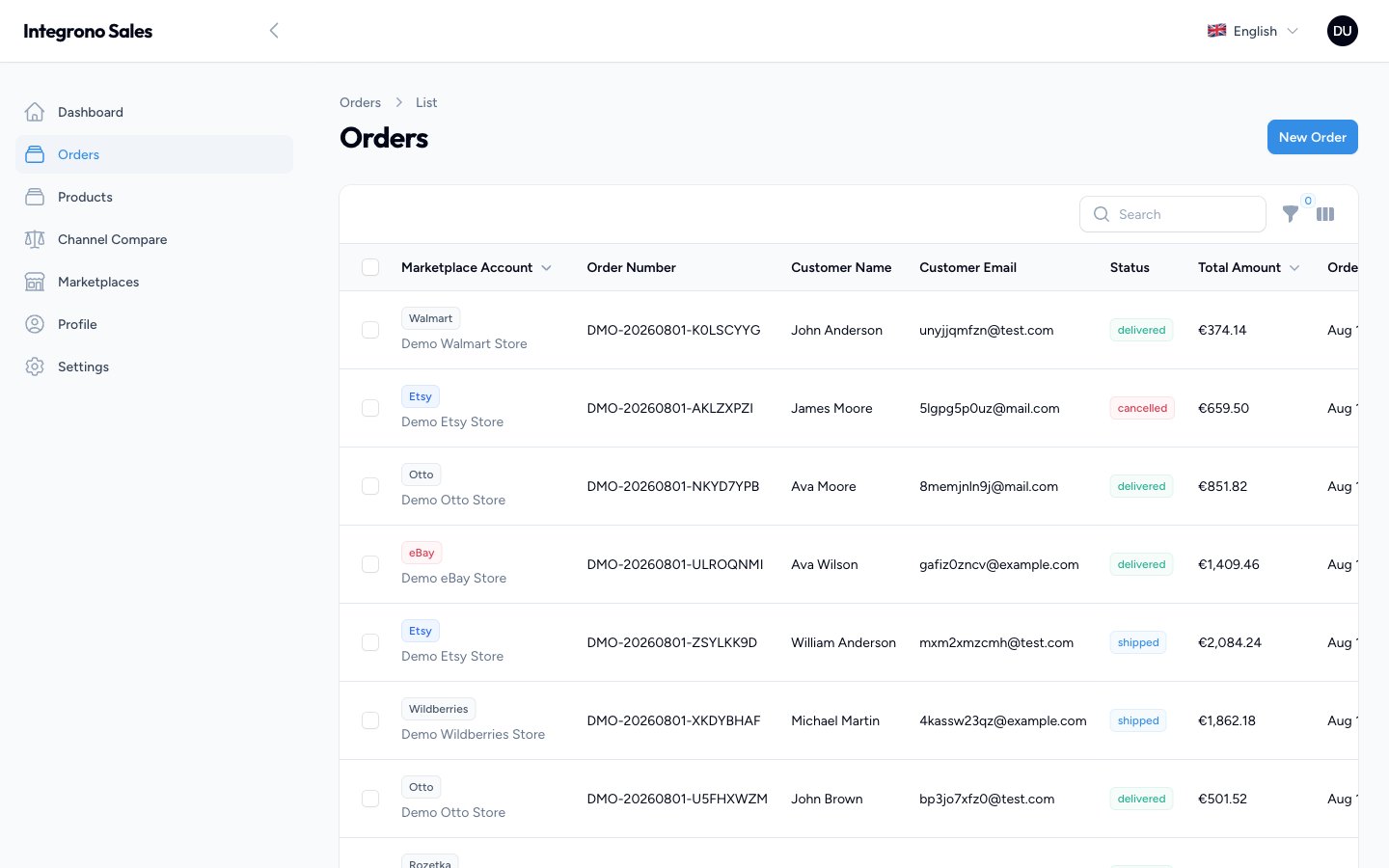Image resolution: width=1389 pixels, height=868 pixels.
Task: Click the New Order button
Action: click(1313, 137)
